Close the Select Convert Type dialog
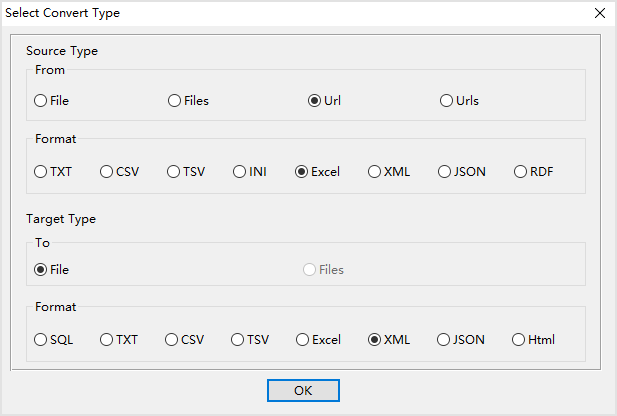Image resolution: width=617 pixels, height=416 pixels. tap(599, 13)
